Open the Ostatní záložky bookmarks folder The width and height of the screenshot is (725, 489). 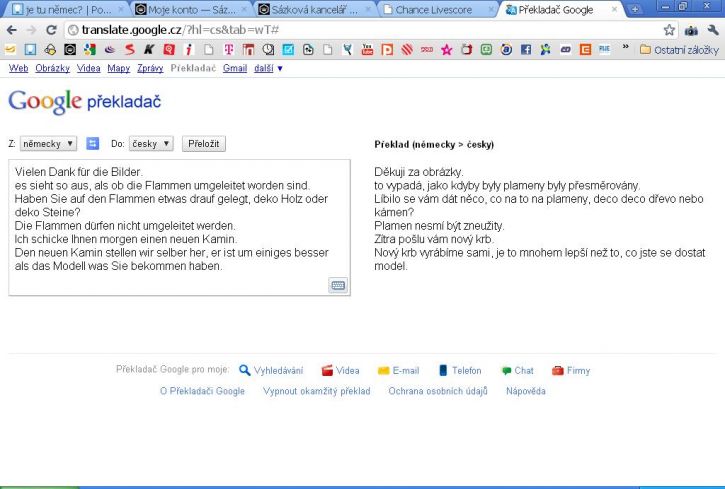[679, 49]
